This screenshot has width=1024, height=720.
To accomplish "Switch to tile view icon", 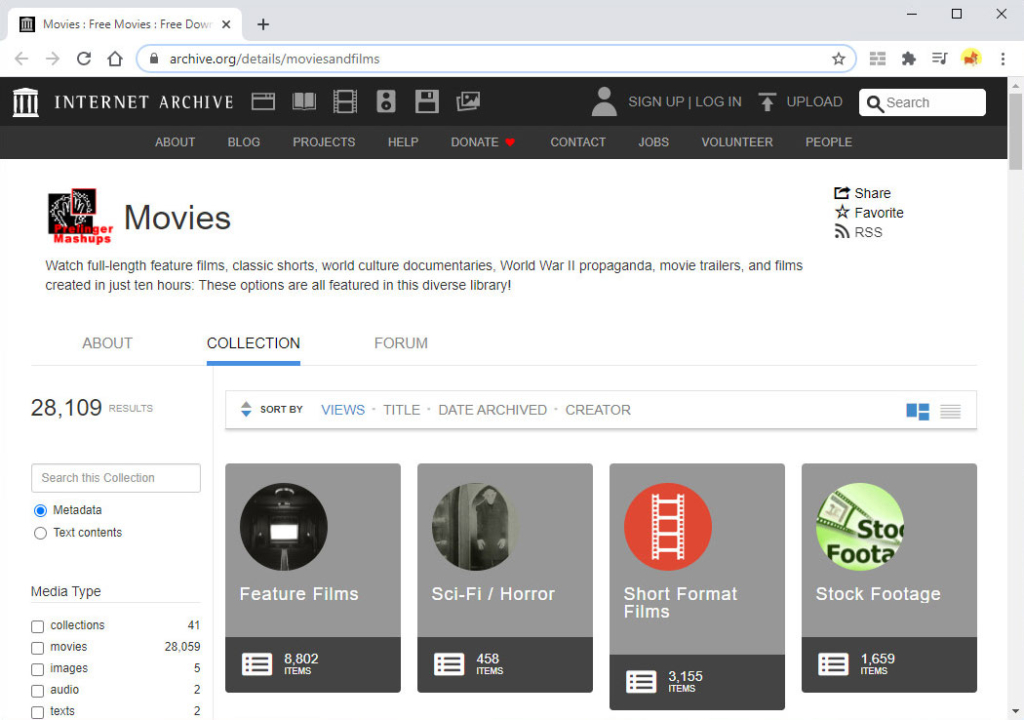I will (x=918, y=411).
